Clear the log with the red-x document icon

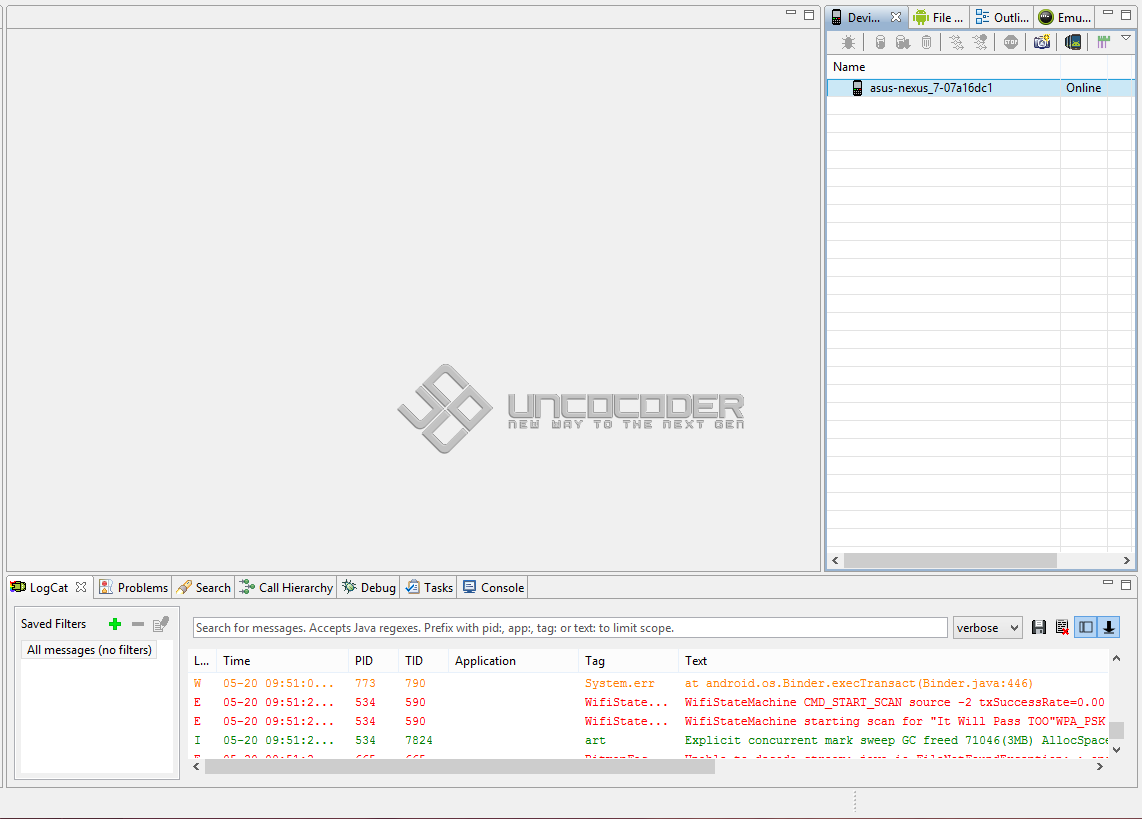tap(1063, 628)
